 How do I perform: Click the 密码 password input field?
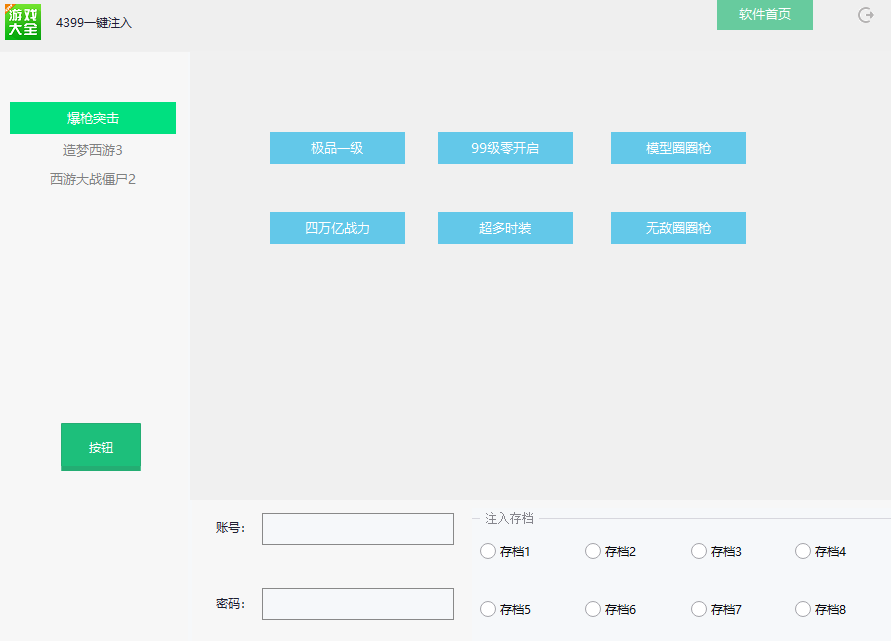pyautogui.click(x=357, y=603)
